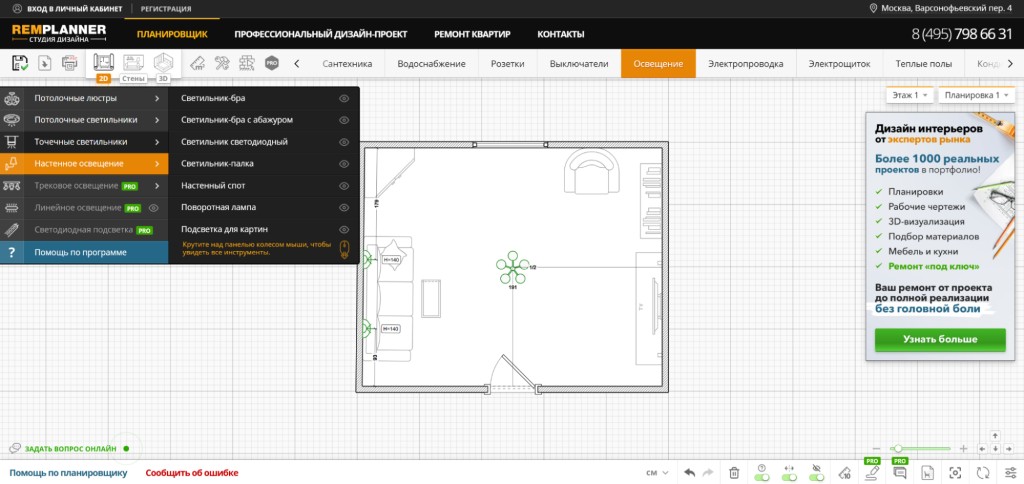The image size is (1024, 484).
Task: Switch to 3D view icon
Action: point(163,63)
